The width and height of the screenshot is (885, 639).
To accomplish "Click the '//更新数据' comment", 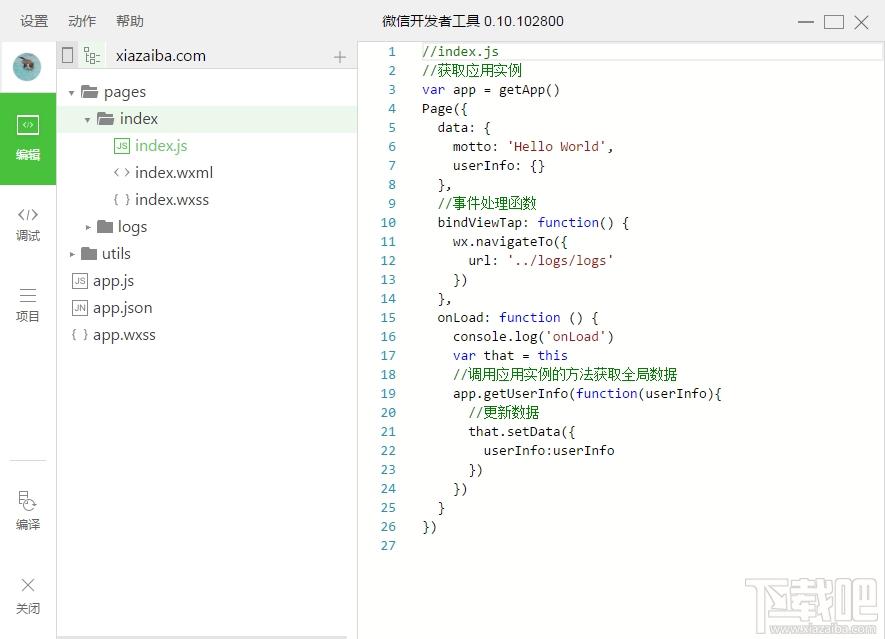I will [504, 413].
